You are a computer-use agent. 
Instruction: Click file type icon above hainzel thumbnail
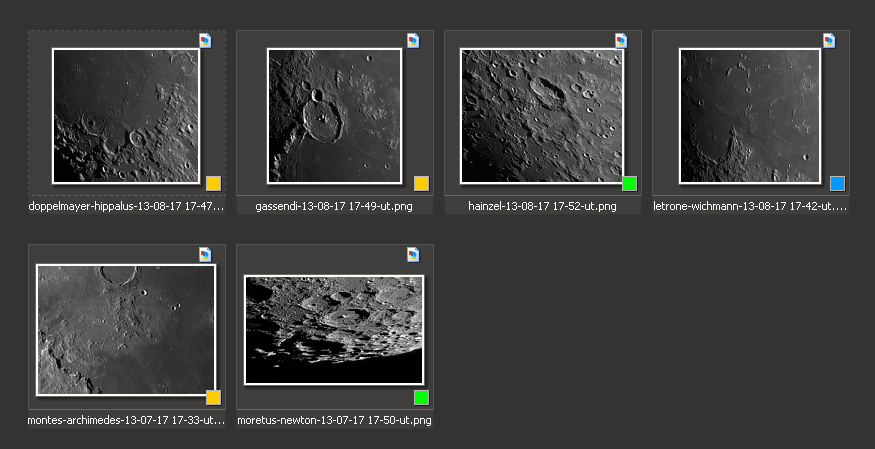[x=621, y=40]
